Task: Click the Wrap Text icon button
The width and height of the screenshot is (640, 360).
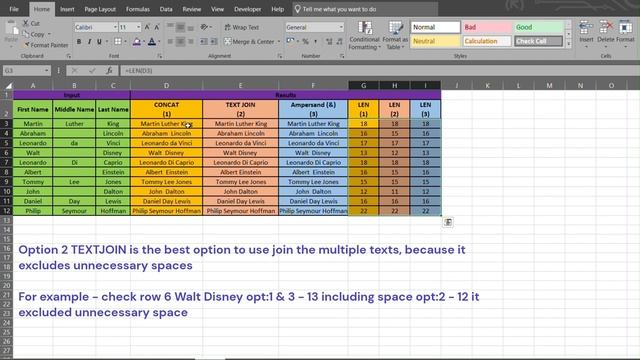Action: tap(242, 27)
